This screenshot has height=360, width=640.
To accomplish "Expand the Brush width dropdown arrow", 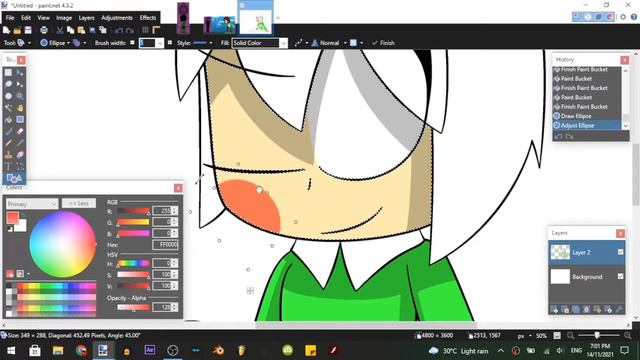I will 160,43.
